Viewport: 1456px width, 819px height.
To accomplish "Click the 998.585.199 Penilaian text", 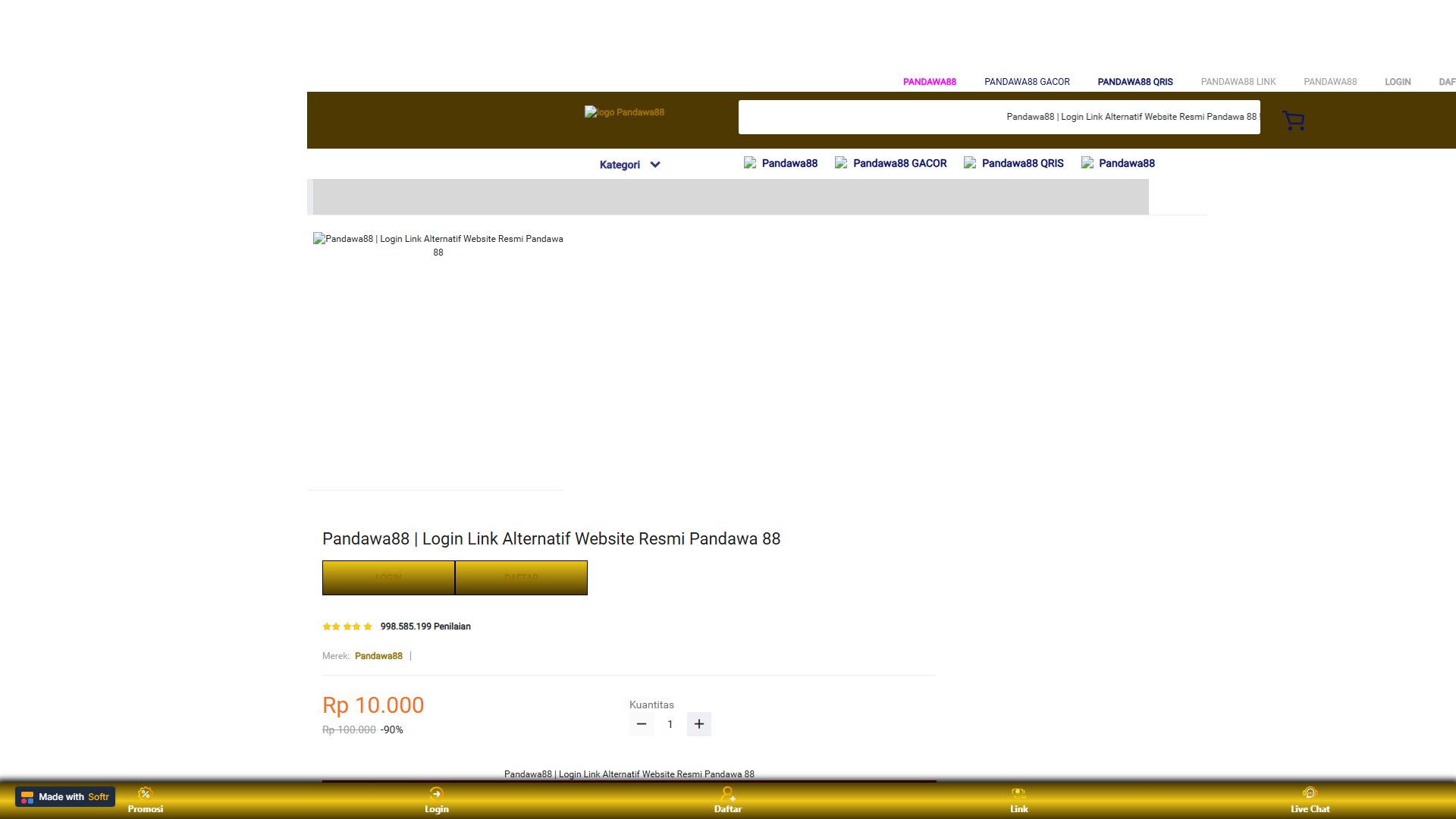I will tap(425, 626).
